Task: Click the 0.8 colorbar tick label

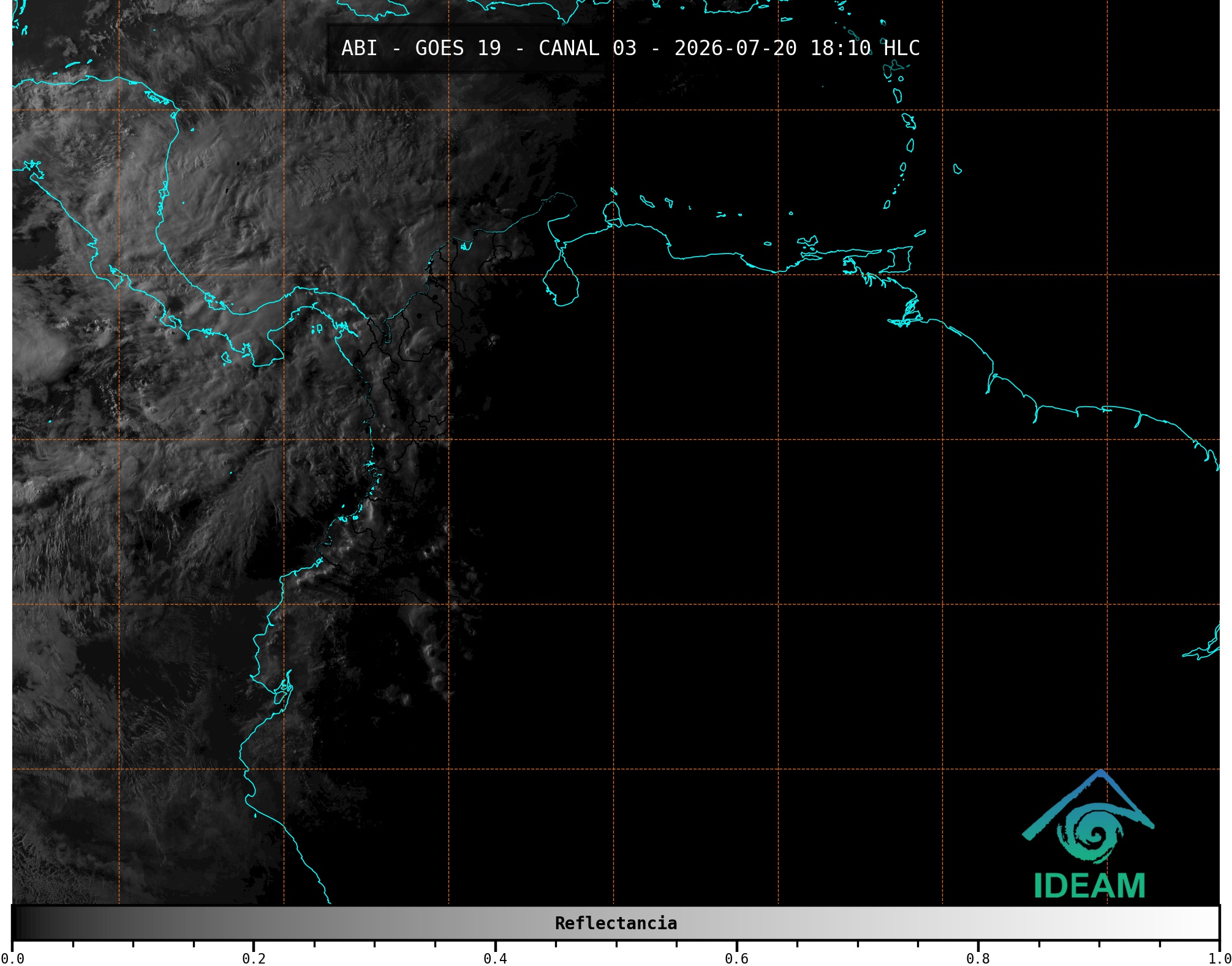Action: (x=978, y=959)
